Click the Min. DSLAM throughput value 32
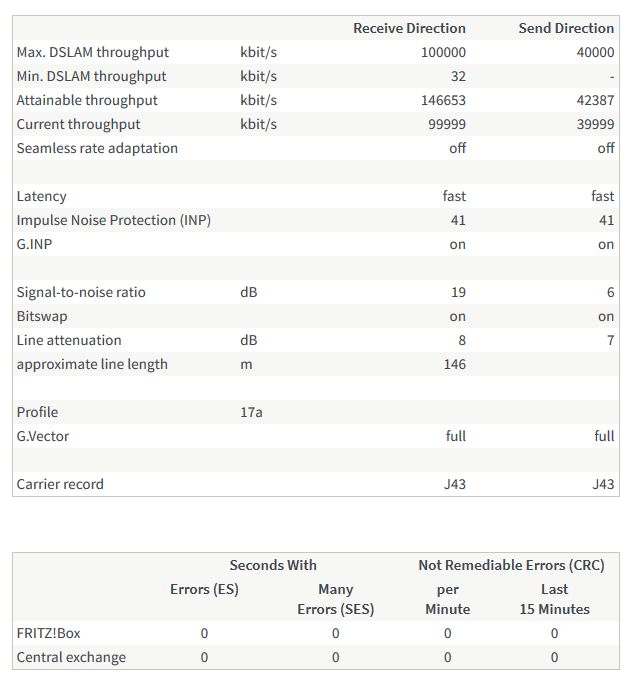630x678 pixels. tap(457, 76)
